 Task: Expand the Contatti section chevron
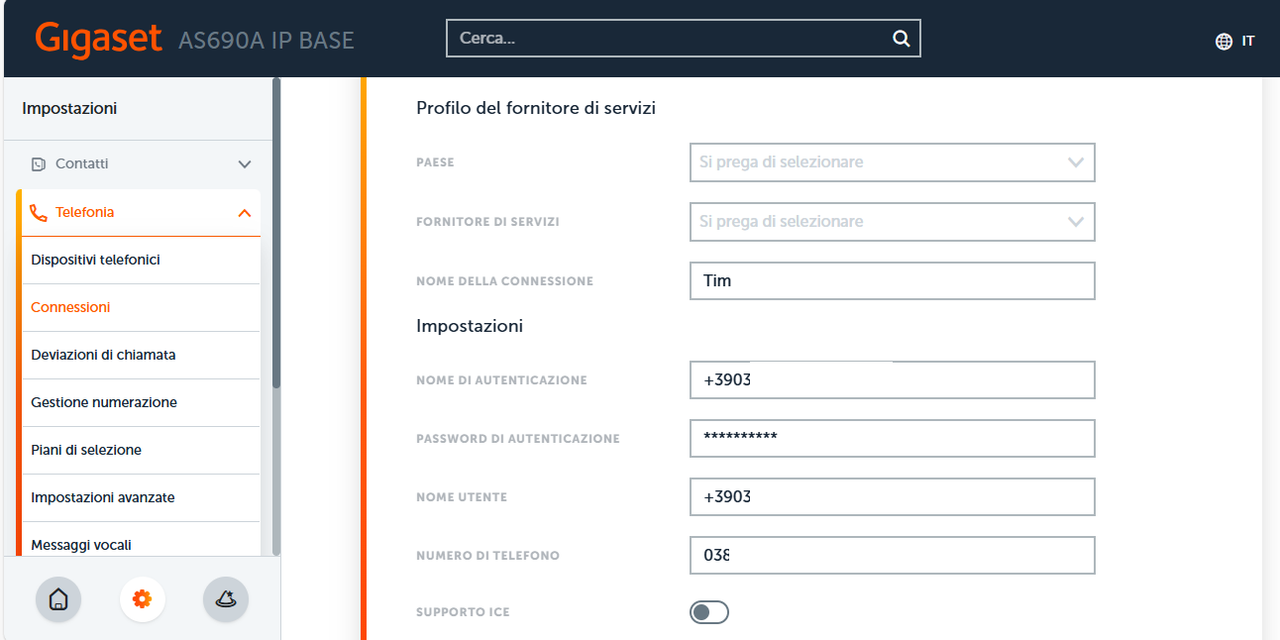pos(244,164)
